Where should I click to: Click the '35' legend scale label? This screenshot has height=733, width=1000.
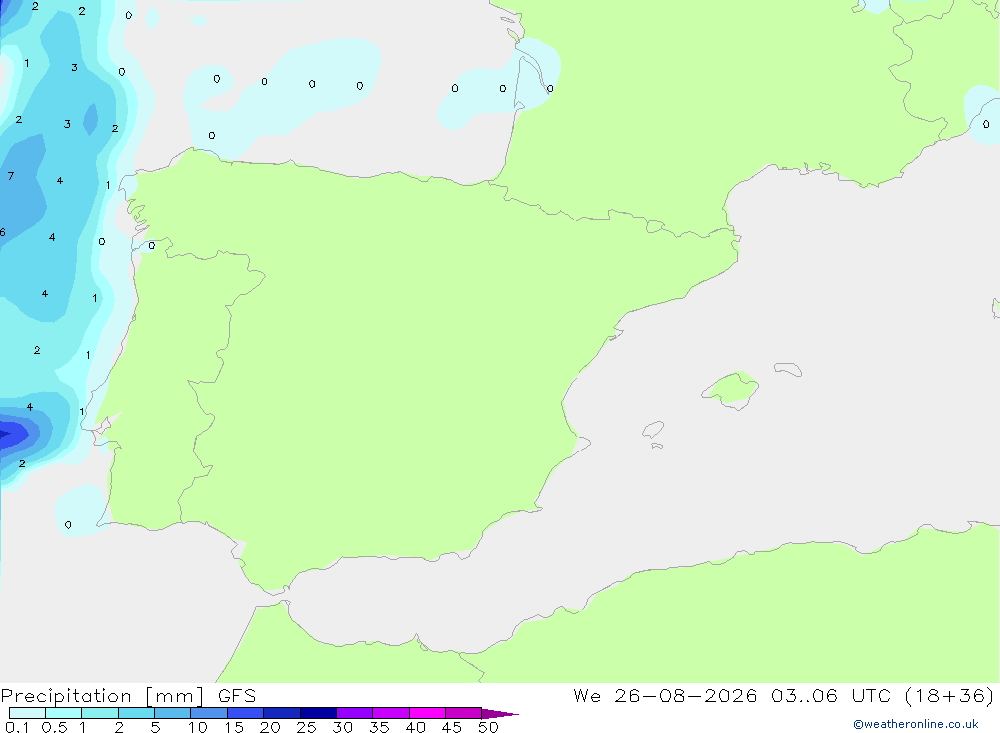tap(379, 727)
